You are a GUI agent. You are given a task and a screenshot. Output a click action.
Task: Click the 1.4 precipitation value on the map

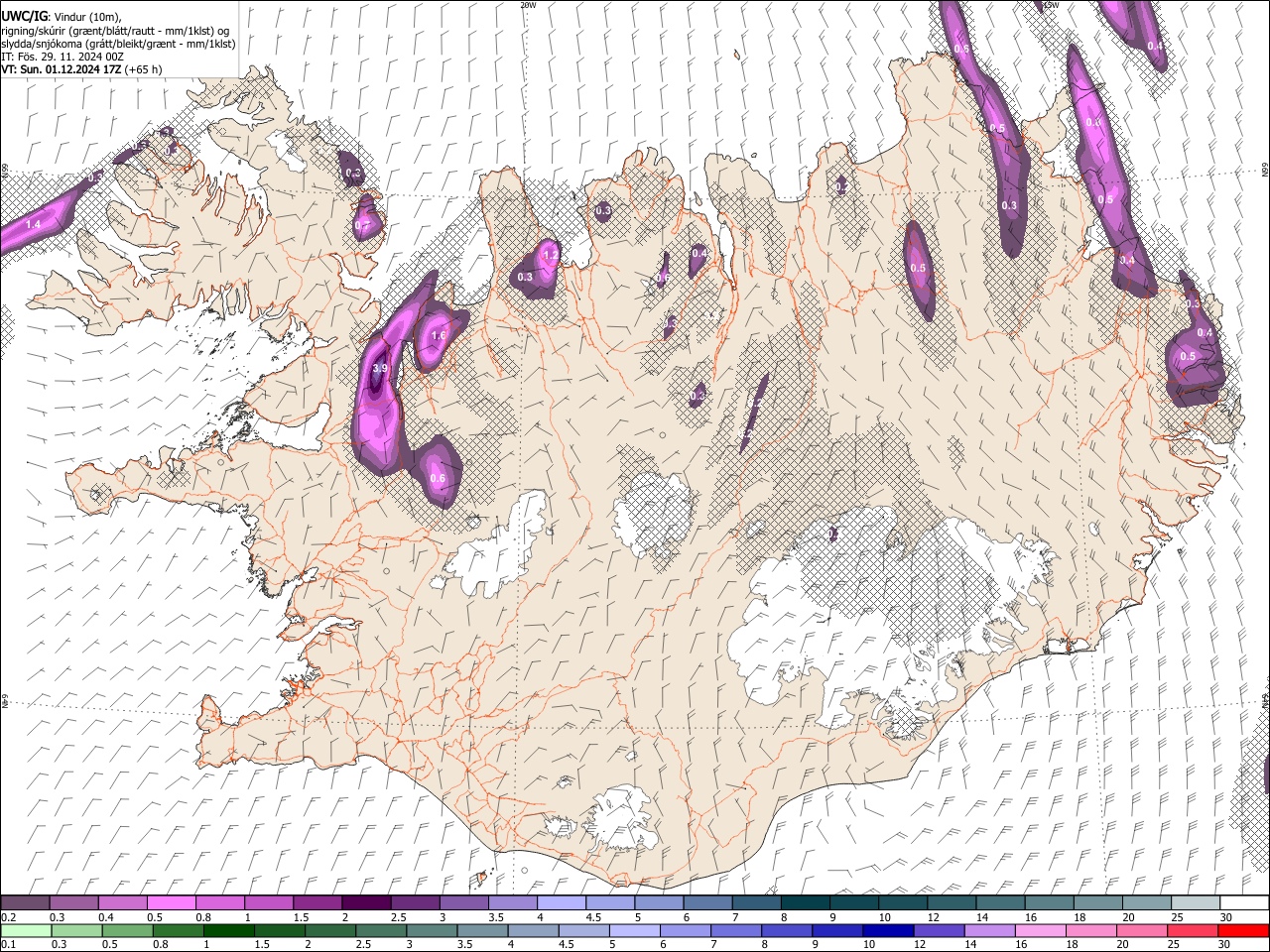33,225
